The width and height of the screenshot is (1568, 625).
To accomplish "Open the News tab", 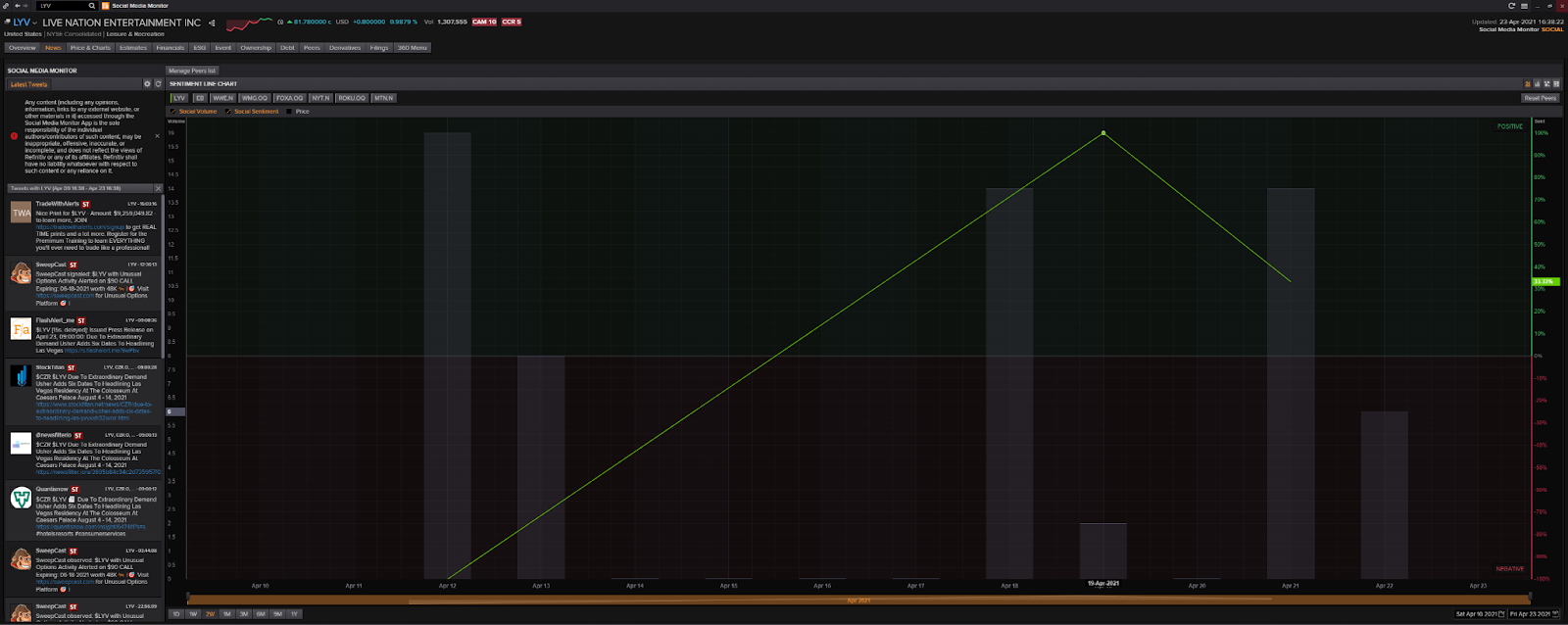I will click(x=53, y=47).
